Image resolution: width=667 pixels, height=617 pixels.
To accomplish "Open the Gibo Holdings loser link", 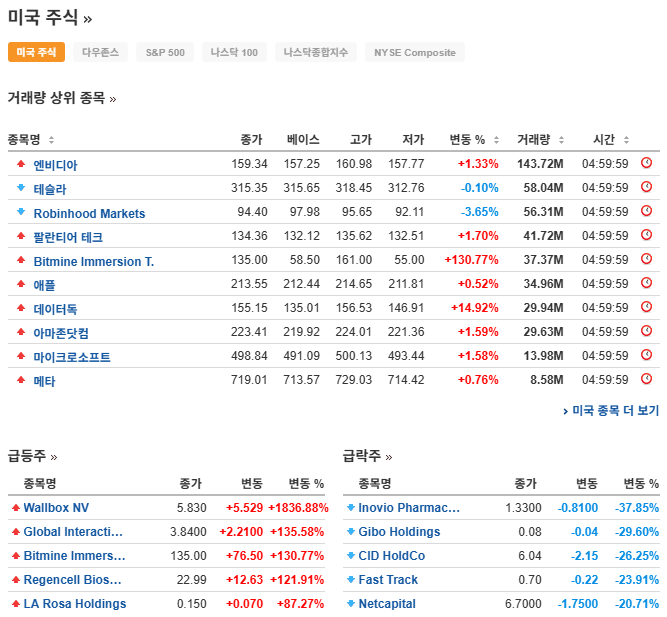I will click(399, 532).
